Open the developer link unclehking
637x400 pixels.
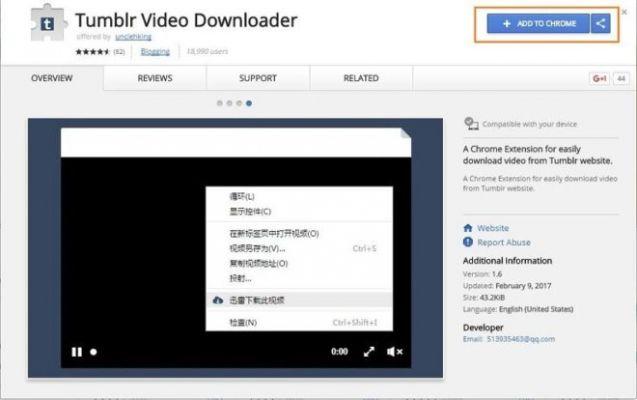point(133,37)
